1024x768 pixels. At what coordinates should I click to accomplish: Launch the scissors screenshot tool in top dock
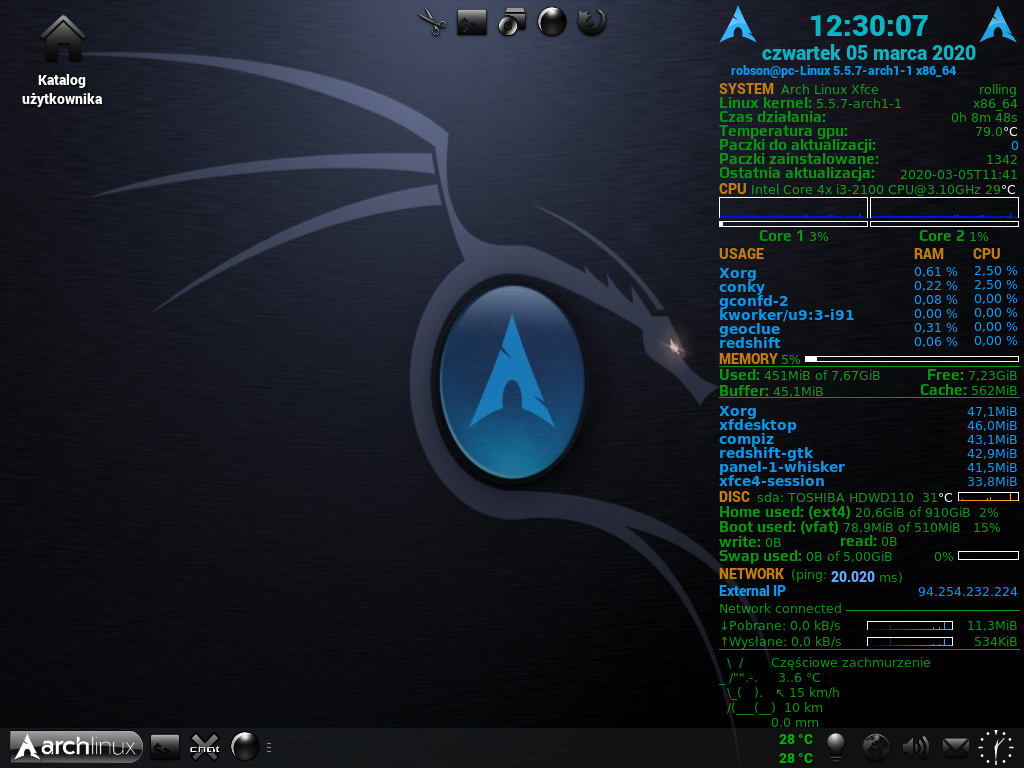(x=432, y=22)
